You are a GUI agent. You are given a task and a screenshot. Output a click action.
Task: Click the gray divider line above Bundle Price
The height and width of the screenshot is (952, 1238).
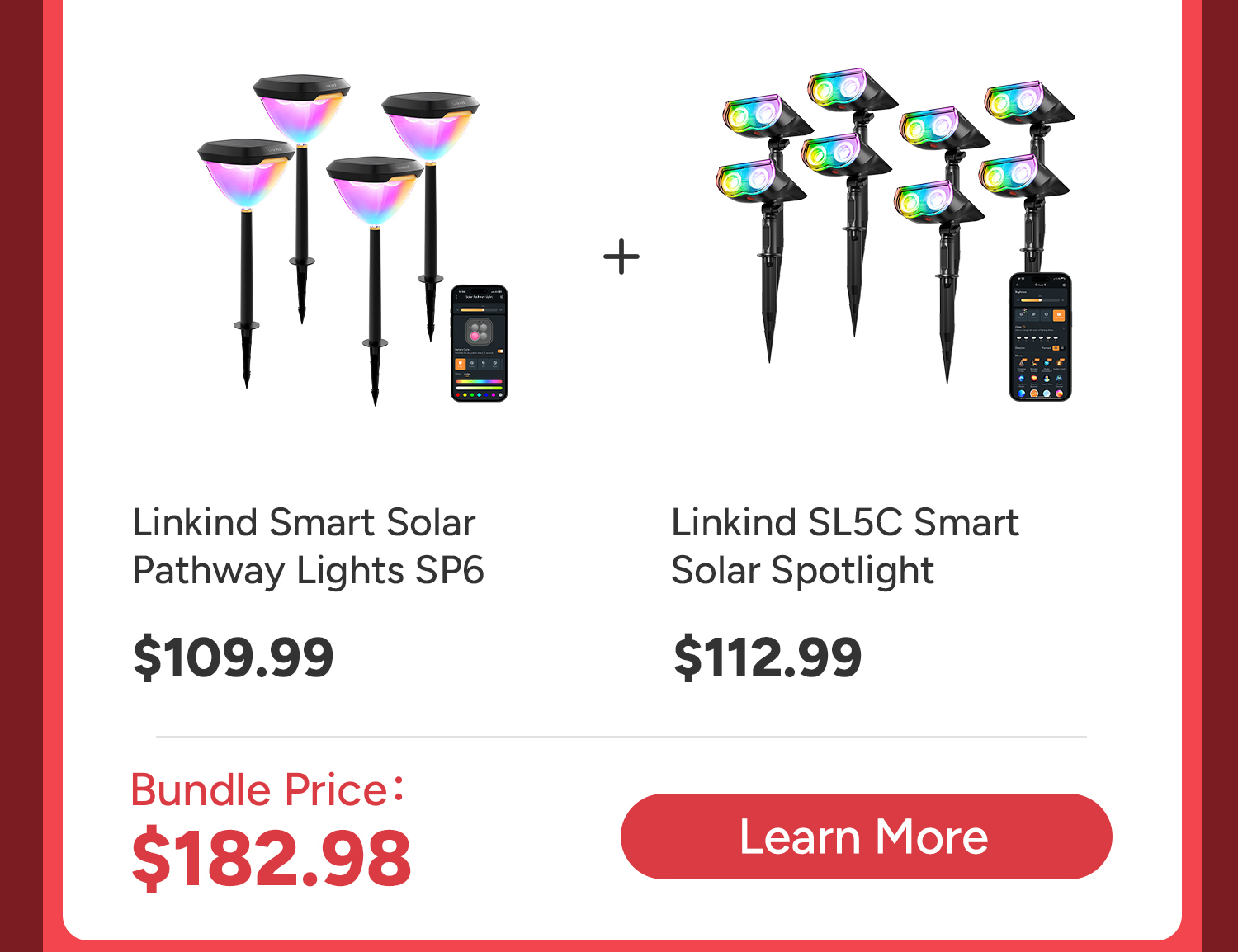[621, 736]
